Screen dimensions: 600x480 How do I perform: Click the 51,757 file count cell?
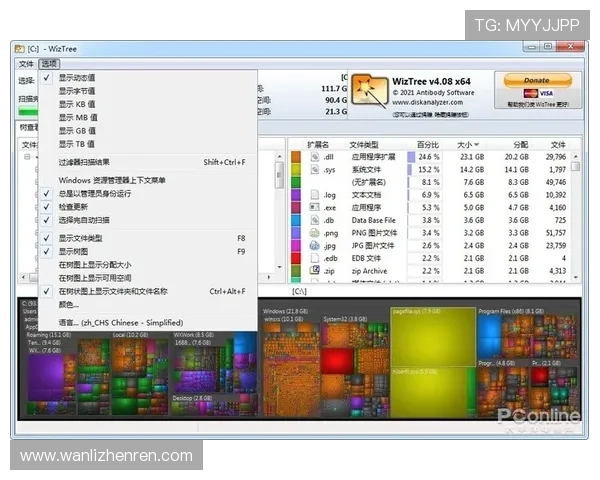click(556, 233)
